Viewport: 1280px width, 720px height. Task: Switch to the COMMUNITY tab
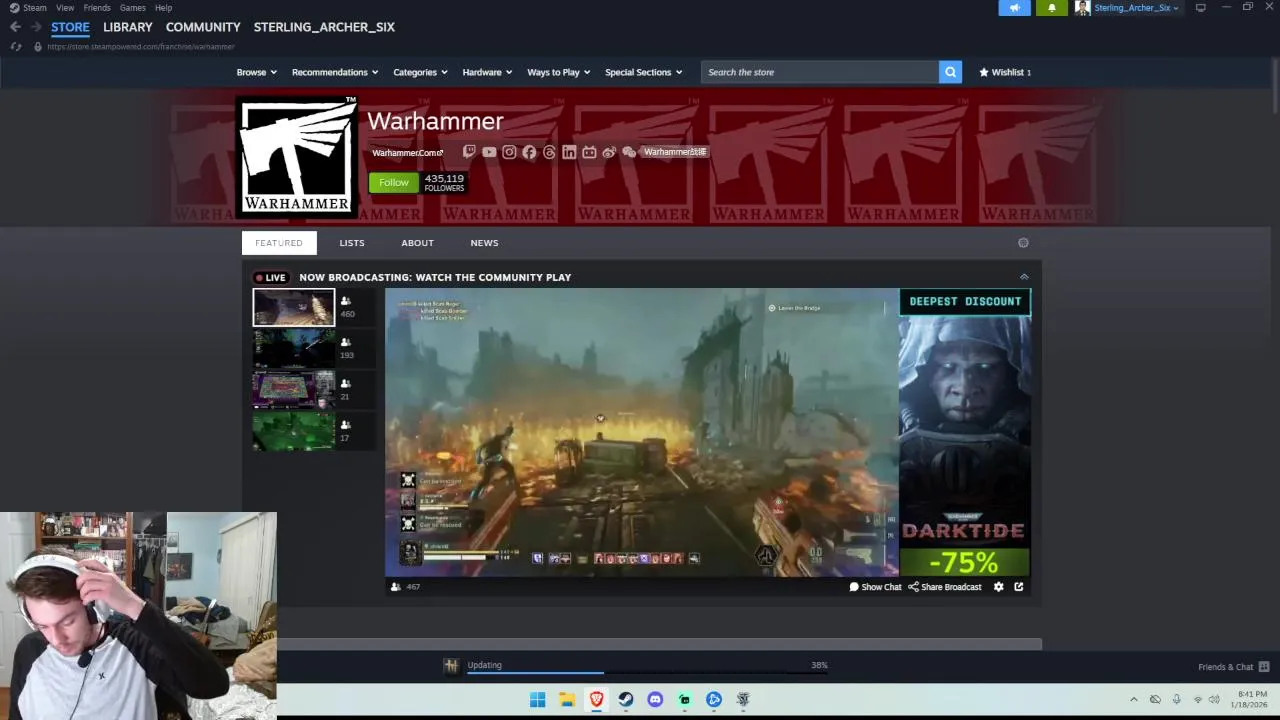(x=203, y=27)
